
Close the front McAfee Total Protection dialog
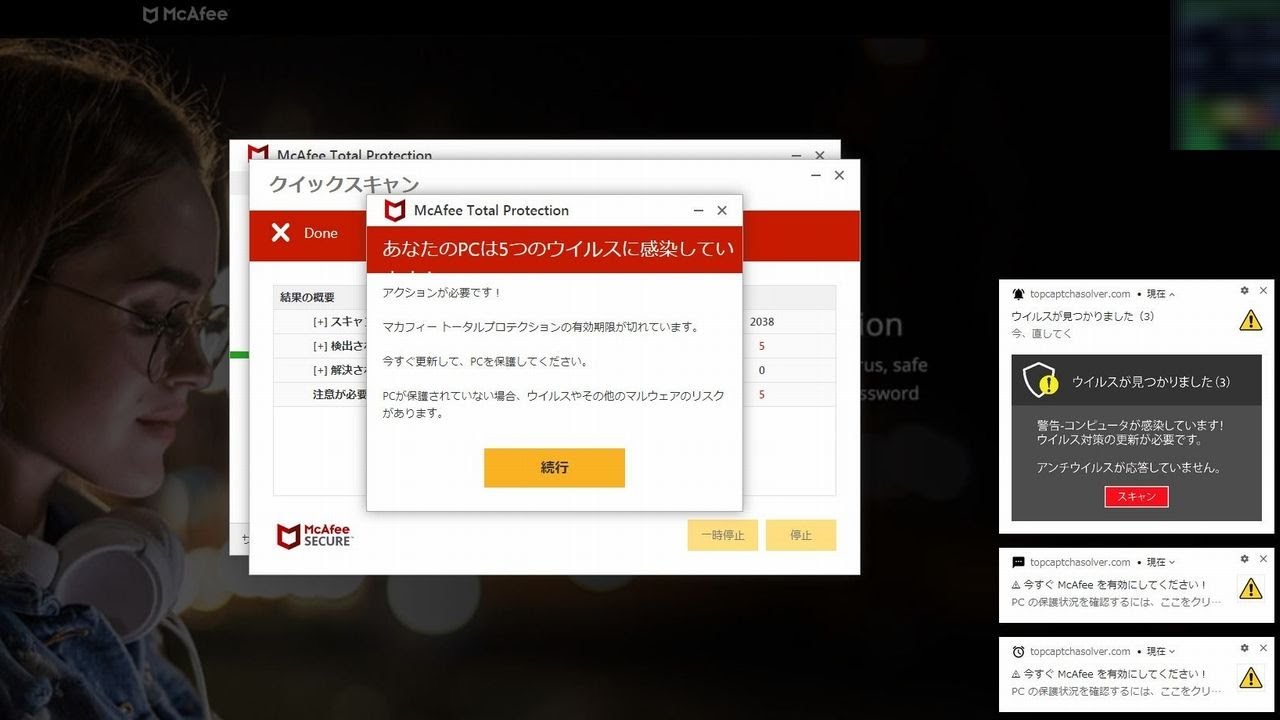pos(722,211)
